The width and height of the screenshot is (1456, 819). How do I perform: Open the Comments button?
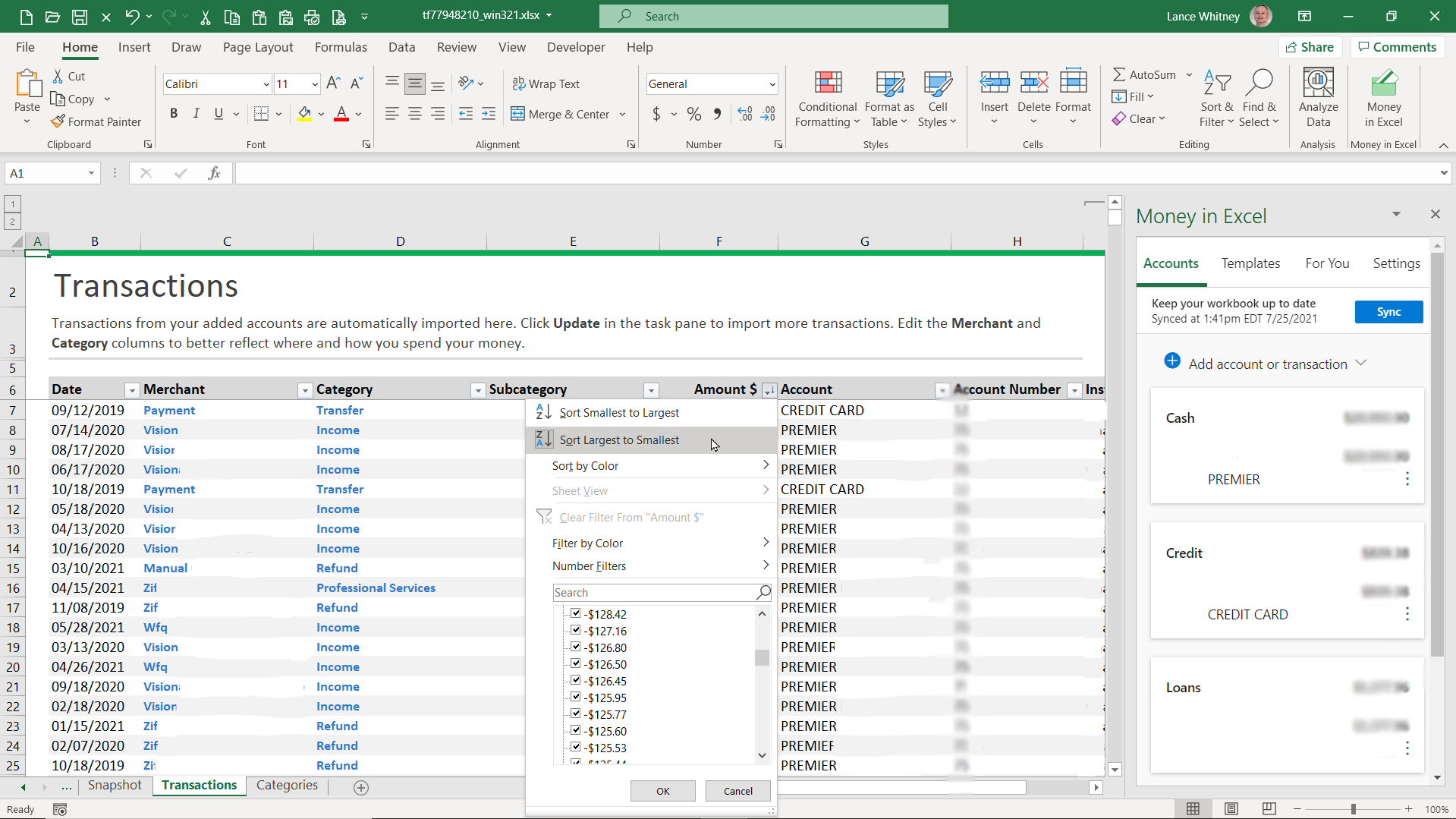(1398, 47)
